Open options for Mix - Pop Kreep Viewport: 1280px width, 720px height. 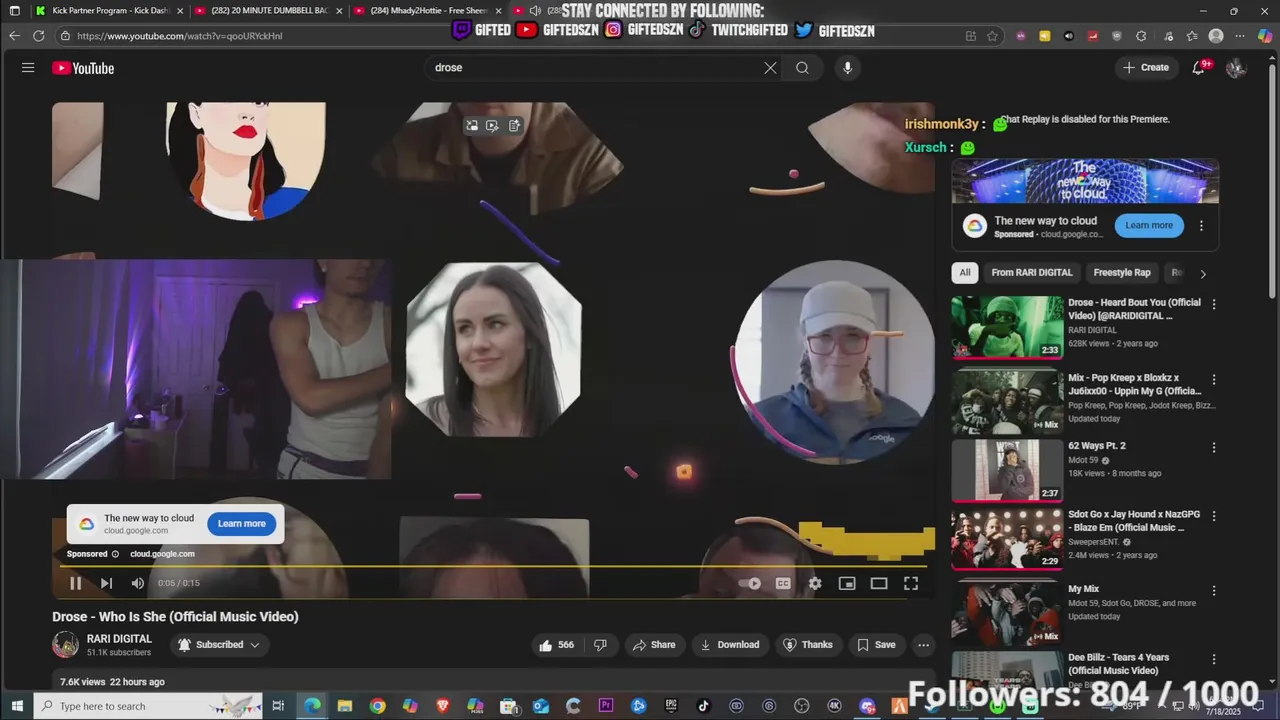(x=1214, y=380)
